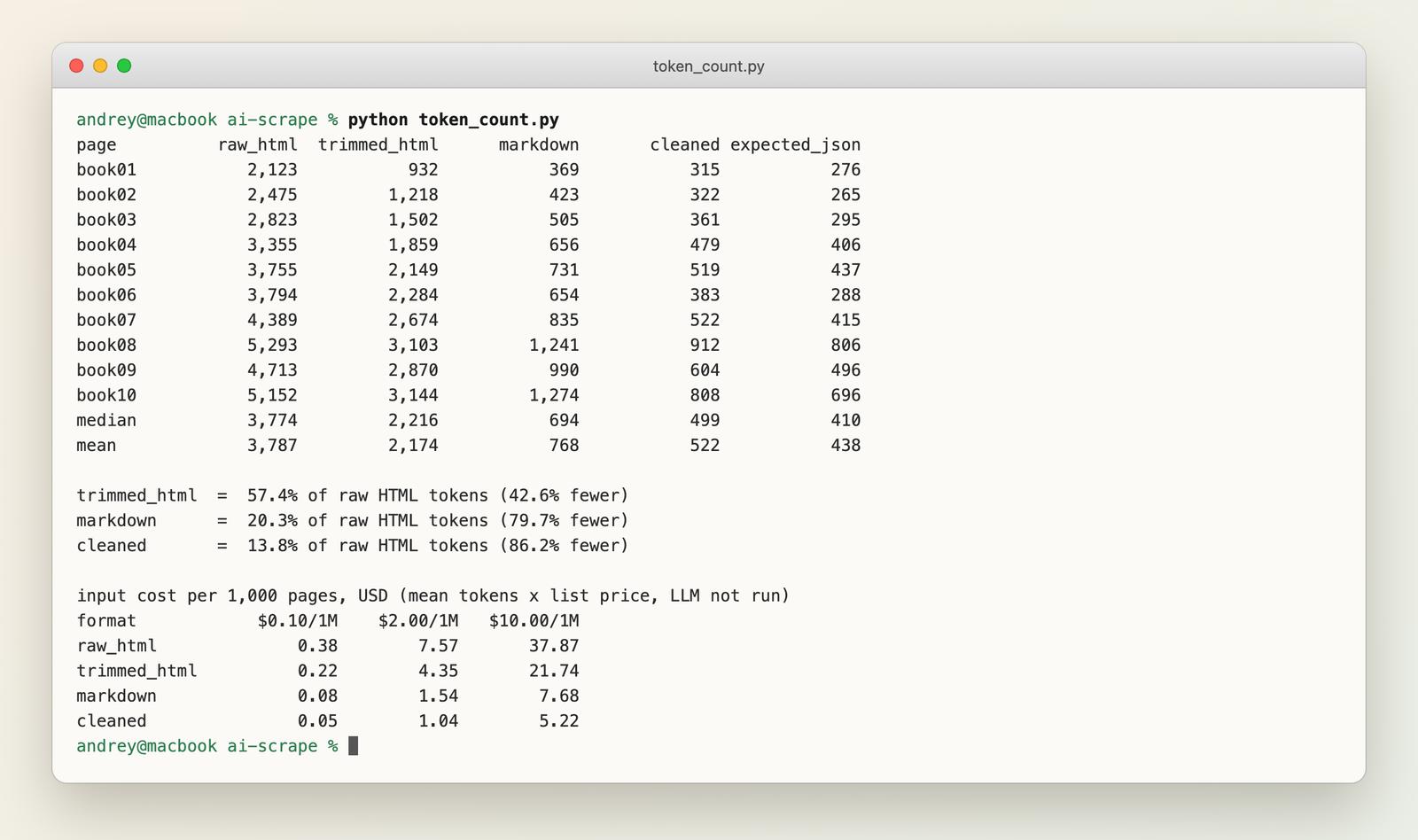Click the 'expected_json' column header
Image resolution: width=1418 pixels, height=840 pixels.
(795, 144)
